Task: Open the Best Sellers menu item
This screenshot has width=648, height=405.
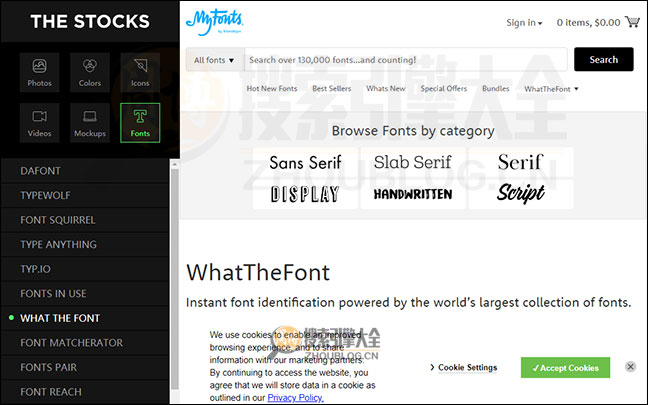Action: (331, 89)
